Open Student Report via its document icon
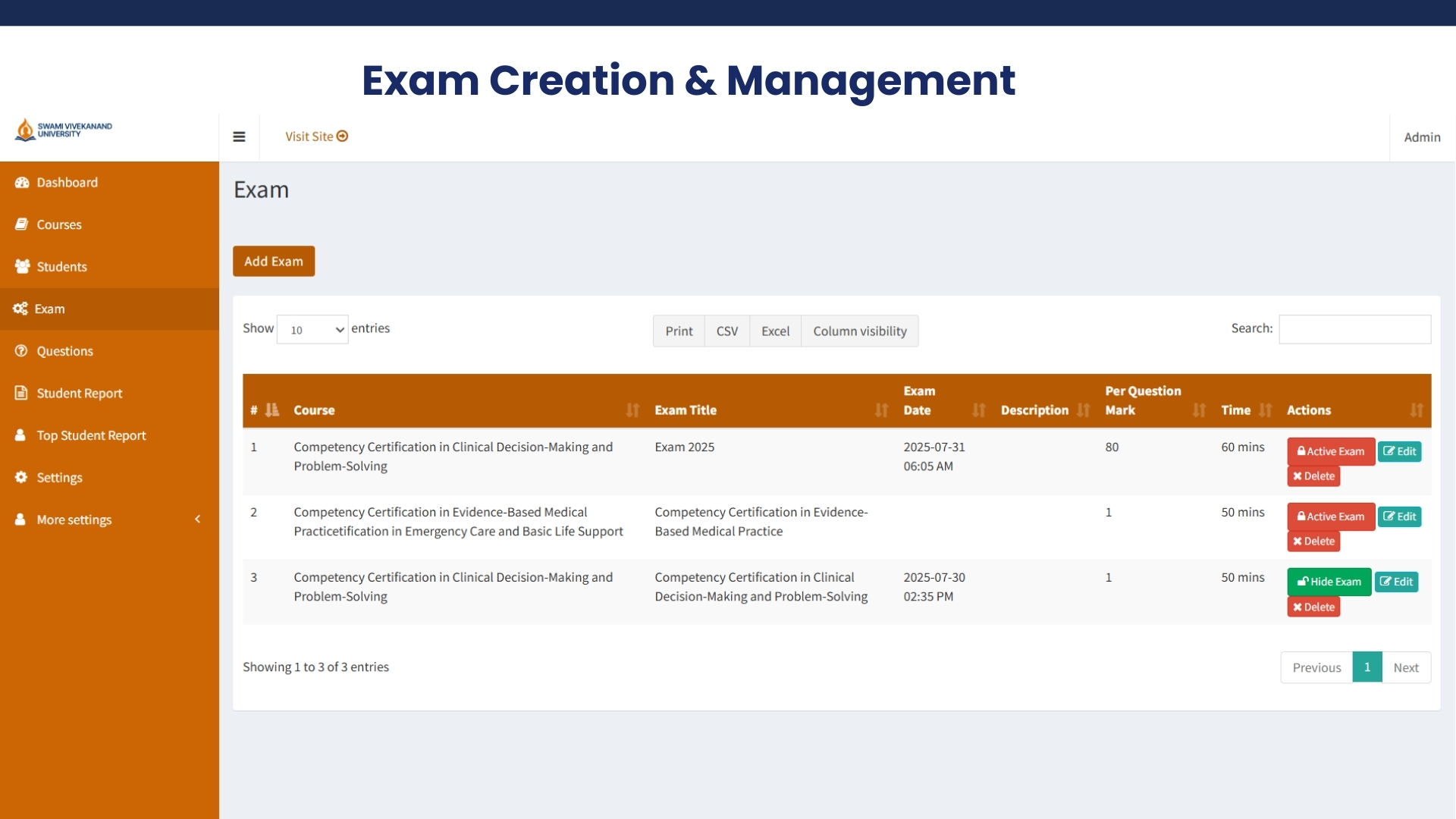Screen dimensions: 1456x819 (x=22, y=393)
